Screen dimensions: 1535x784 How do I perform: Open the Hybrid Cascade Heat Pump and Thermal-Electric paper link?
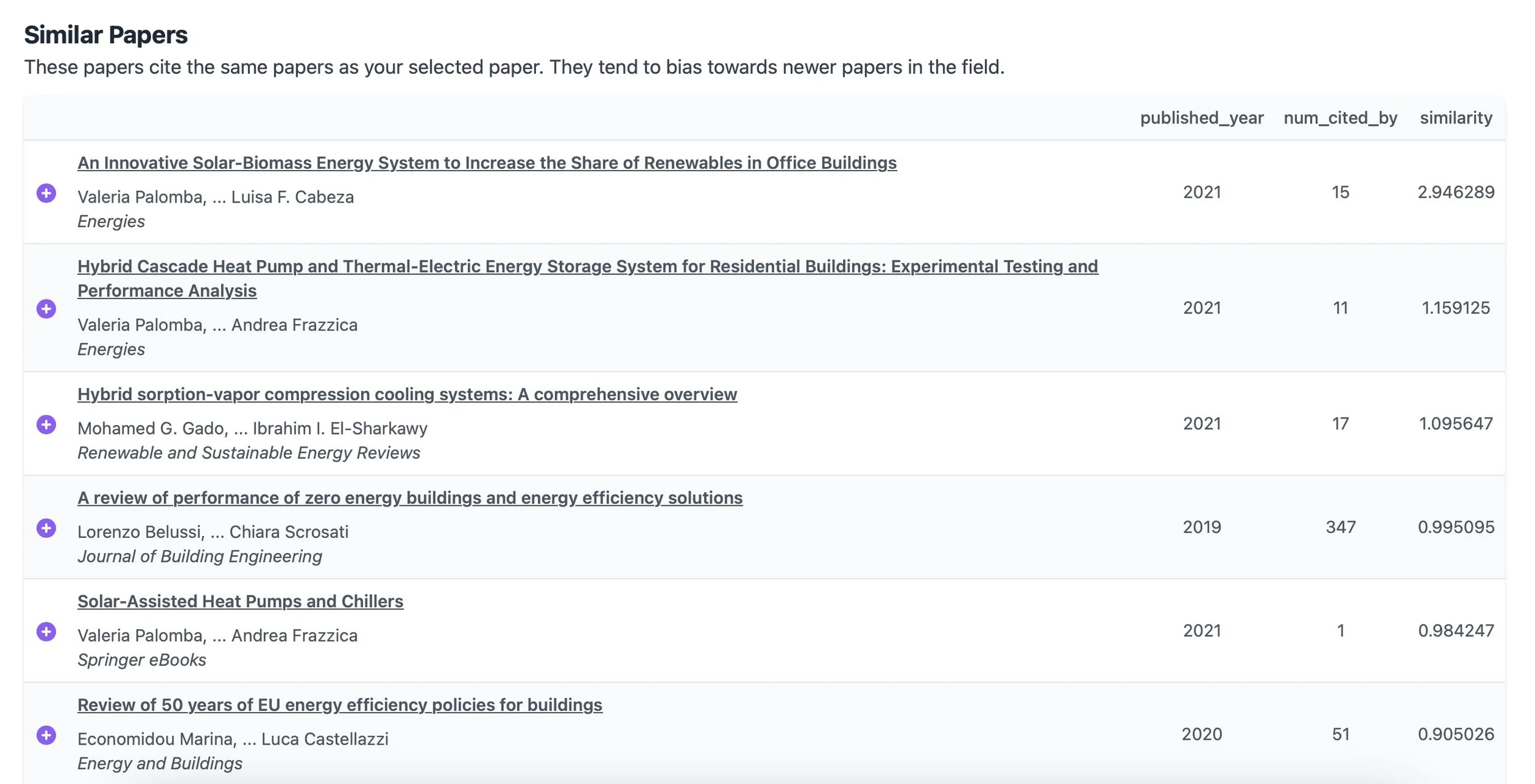tap(588, 278)
